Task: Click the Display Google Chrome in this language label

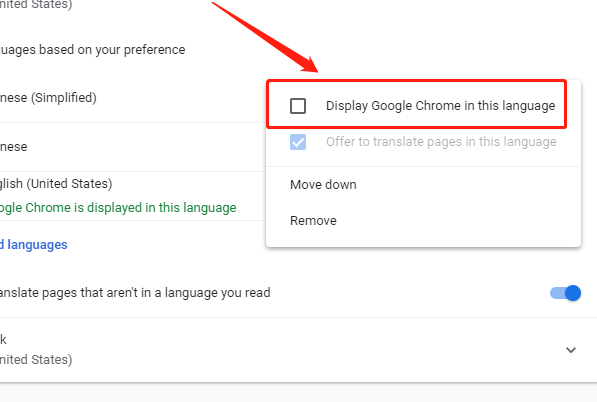Action: click(x=441, y=106)
